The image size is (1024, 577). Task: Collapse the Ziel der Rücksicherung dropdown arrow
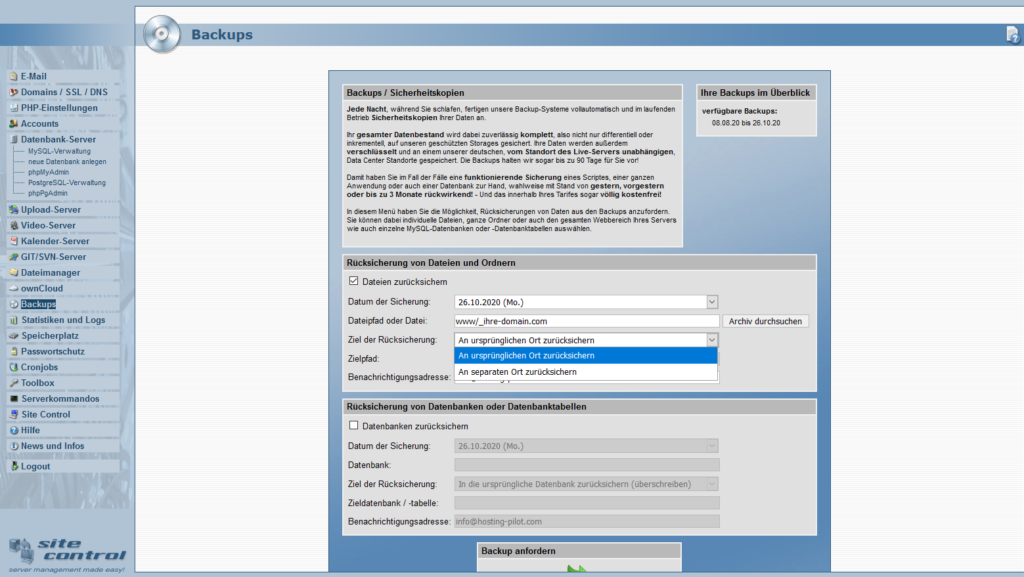712,340
